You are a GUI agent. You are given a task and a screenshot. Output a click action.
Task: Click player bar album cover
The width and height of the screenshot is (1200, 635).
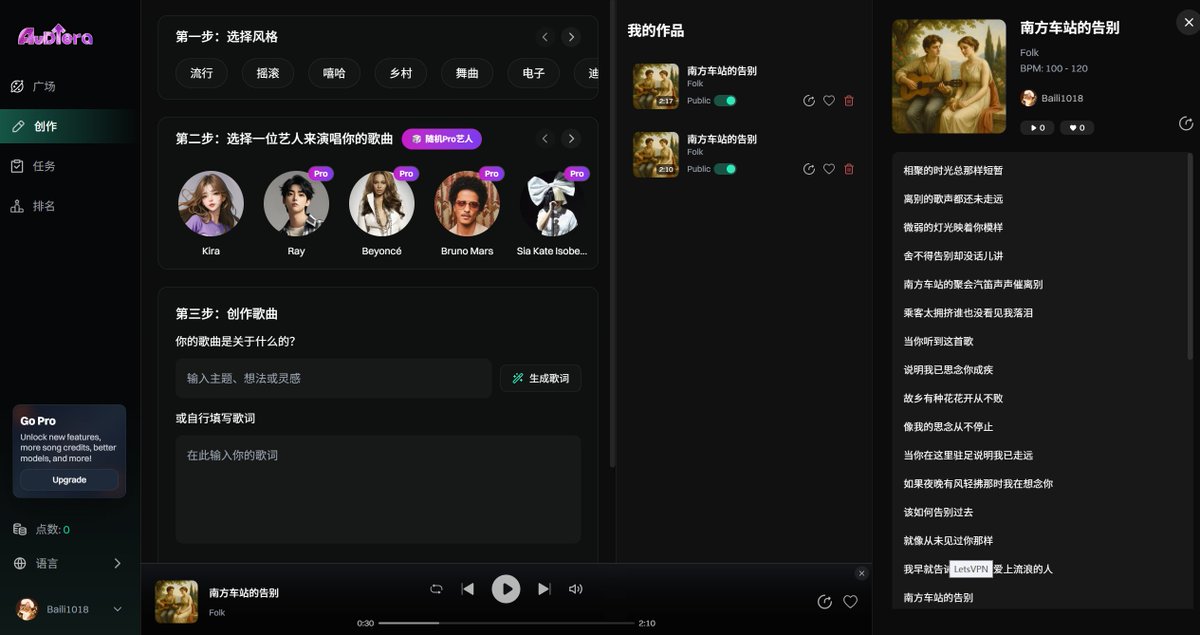pyautogui.click(x=176, y=602)
